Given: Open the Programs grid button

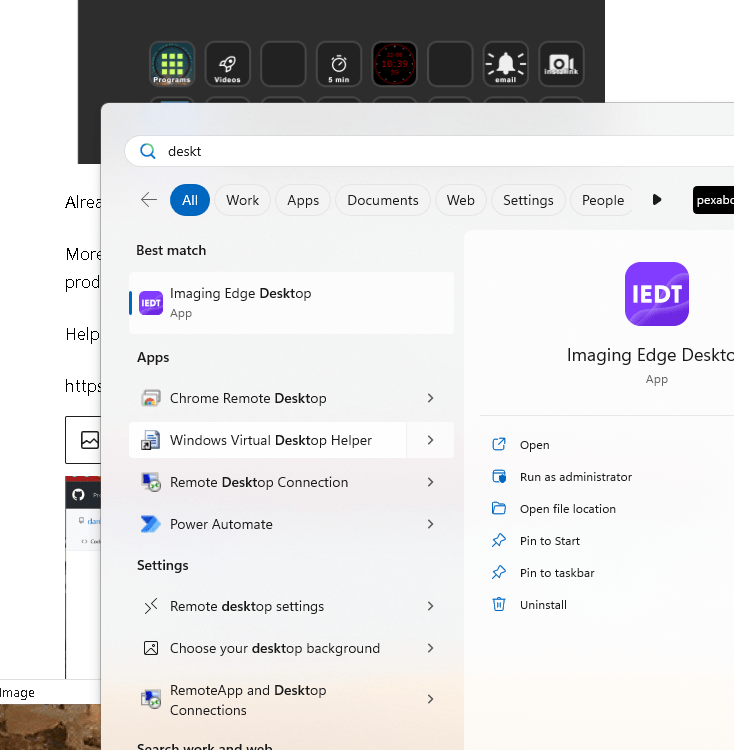Looking at the screenshot, I should (x=172, y=64).
